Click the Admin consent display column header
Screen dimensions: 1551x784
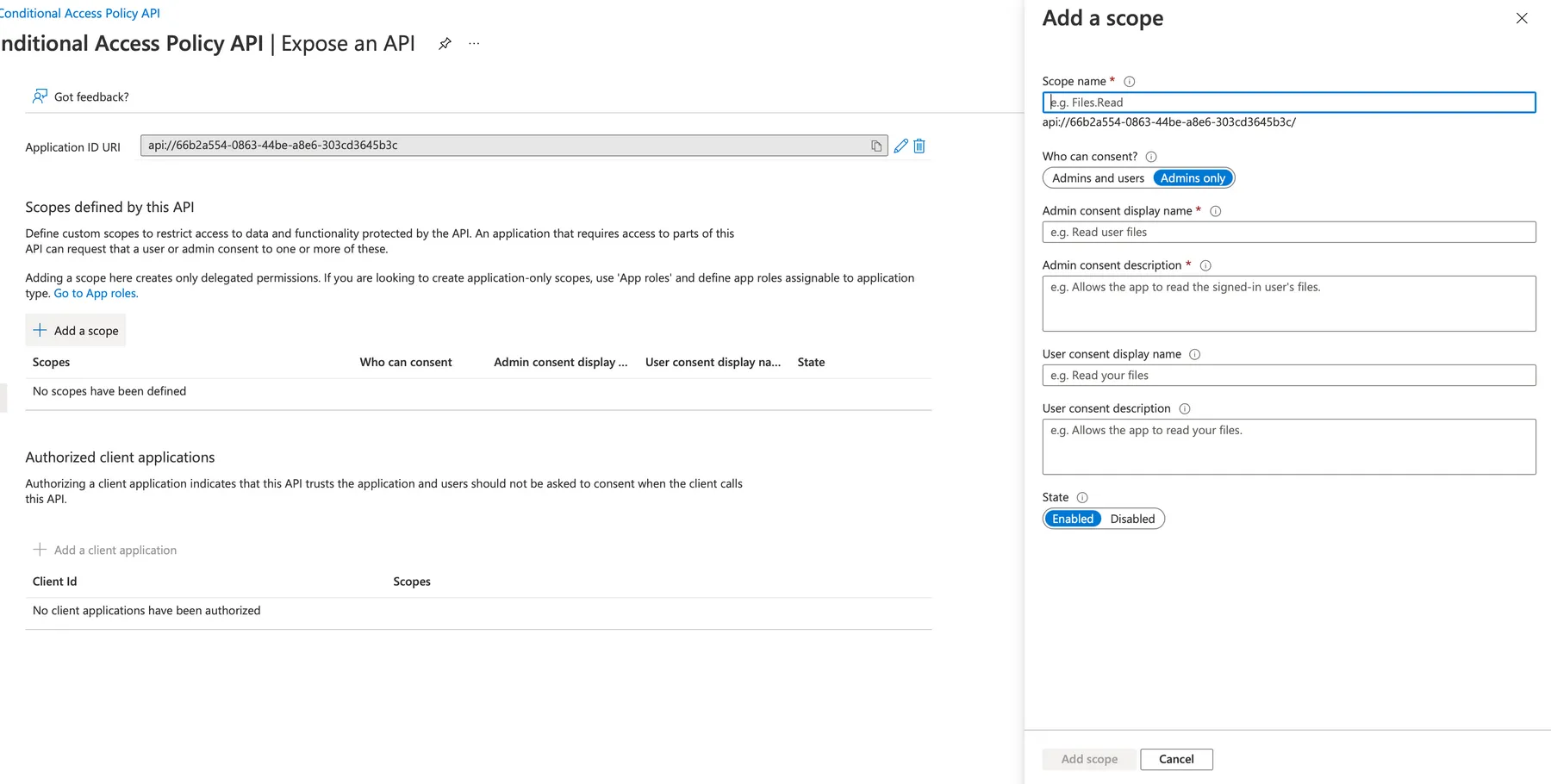coord(561,363)
